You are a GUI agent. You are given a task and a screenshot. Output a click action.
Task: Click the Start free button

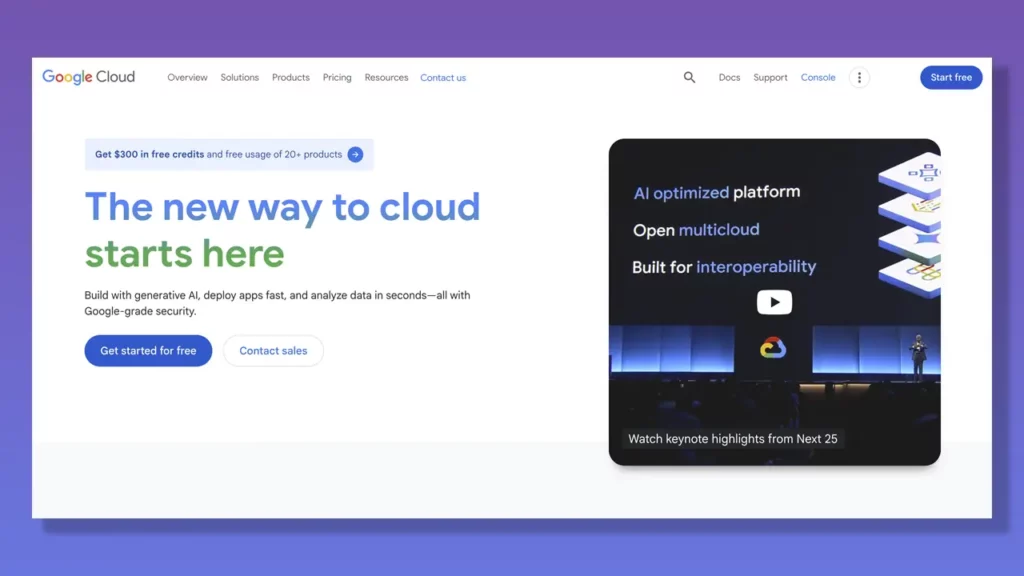coord(950,77)
